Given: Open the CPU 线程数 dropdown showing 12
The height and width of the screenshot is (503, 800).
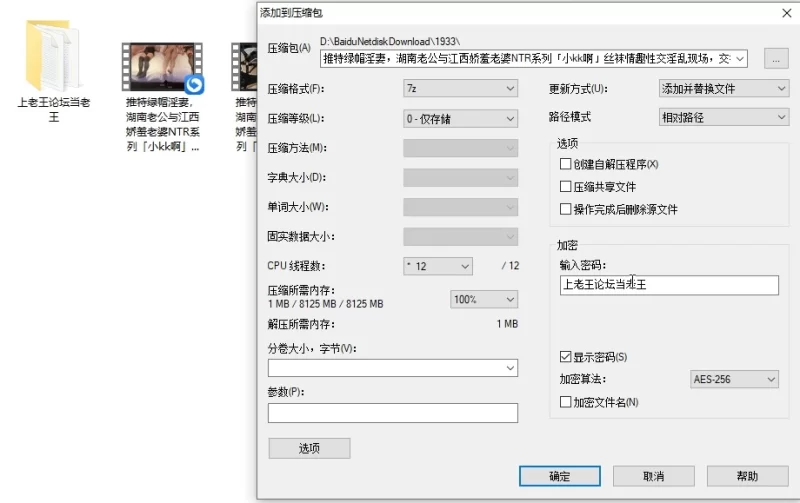Looking at the screenshot, I should 438,266.
